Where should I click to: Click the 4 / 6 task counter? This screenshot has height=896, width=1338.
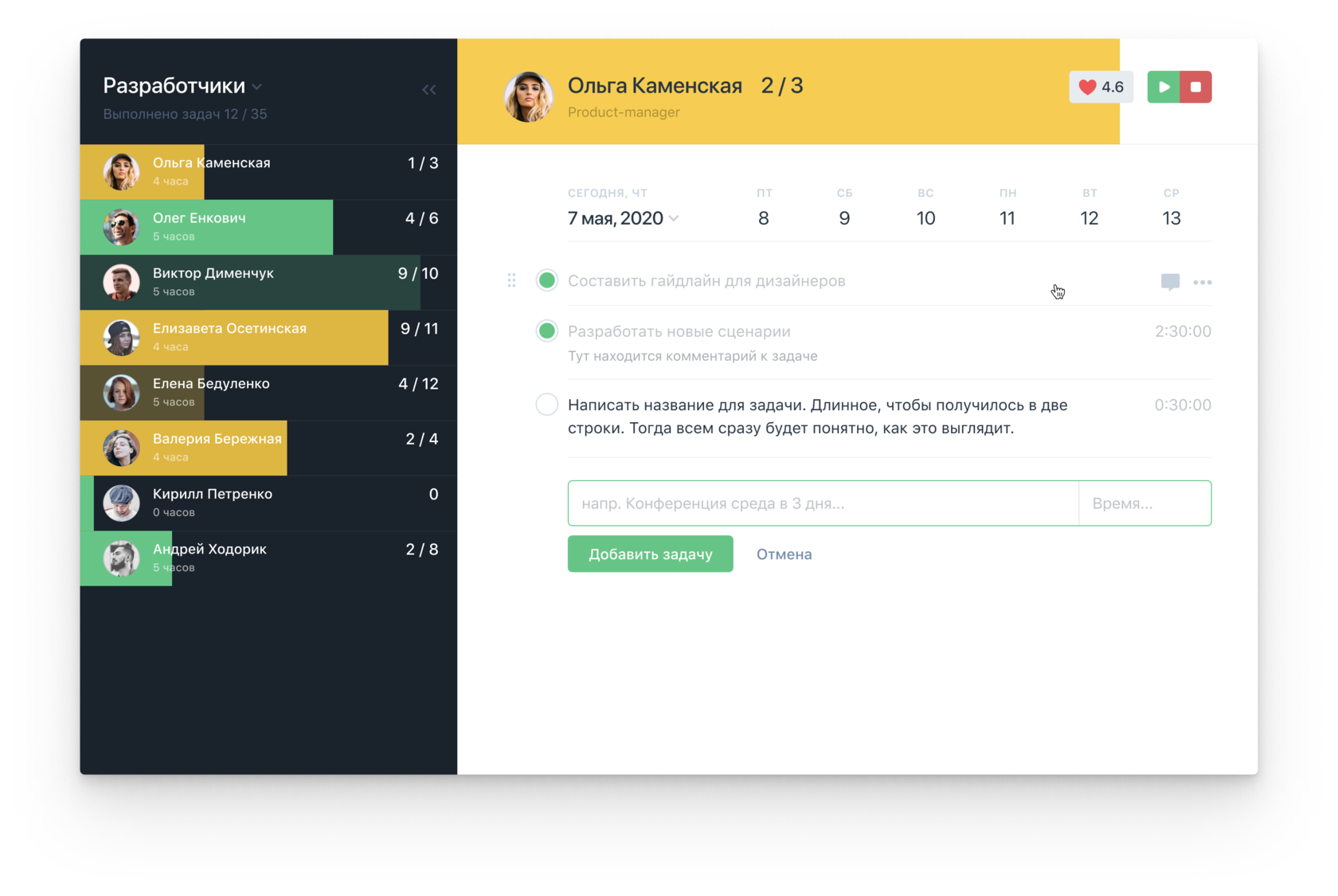pos(422,218)
